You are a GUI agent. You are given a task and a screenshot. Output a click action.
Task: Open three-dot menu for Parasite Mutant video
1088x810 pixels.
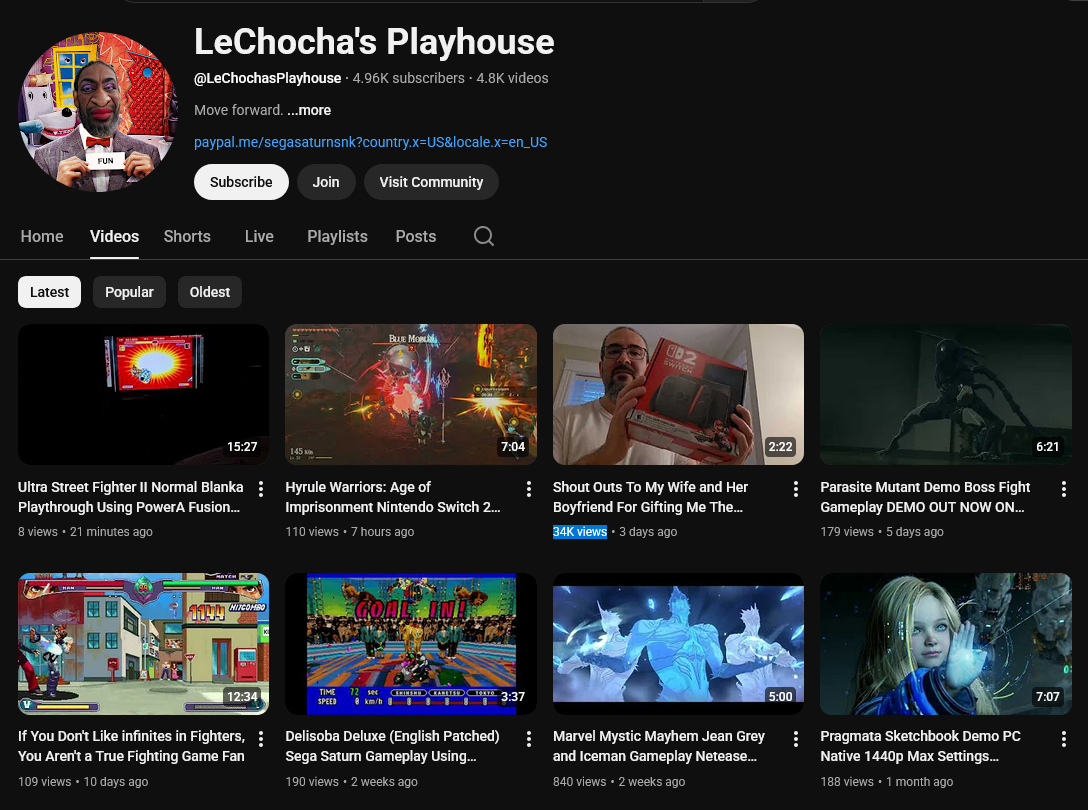tap(1064, 489)
